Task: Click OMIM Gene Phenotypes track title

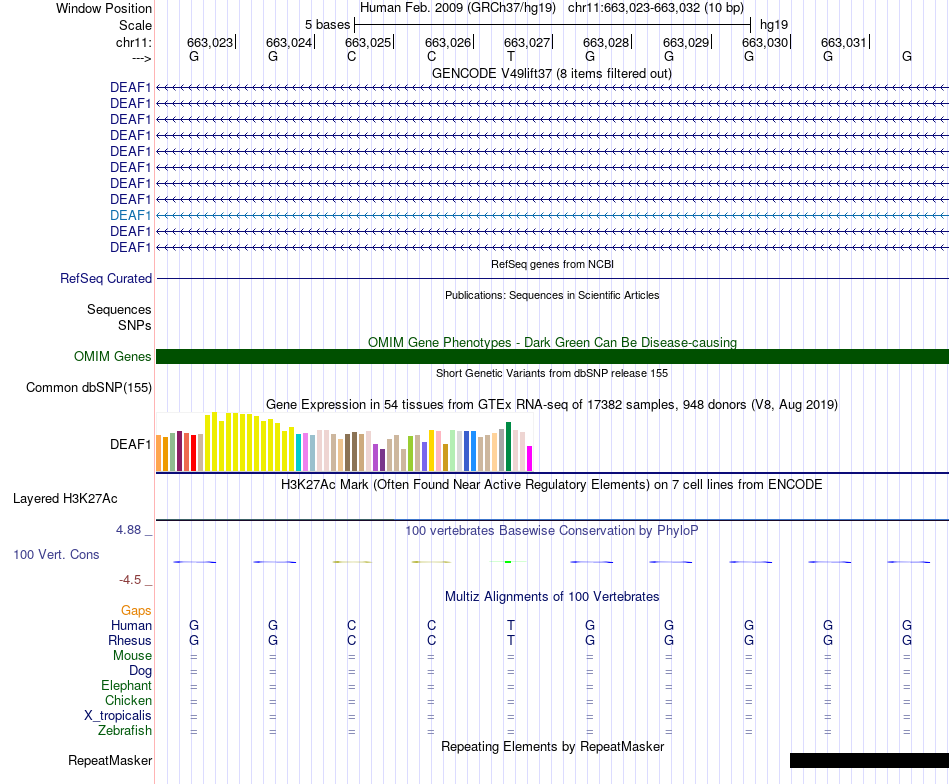Action: (x=552, y=342)
